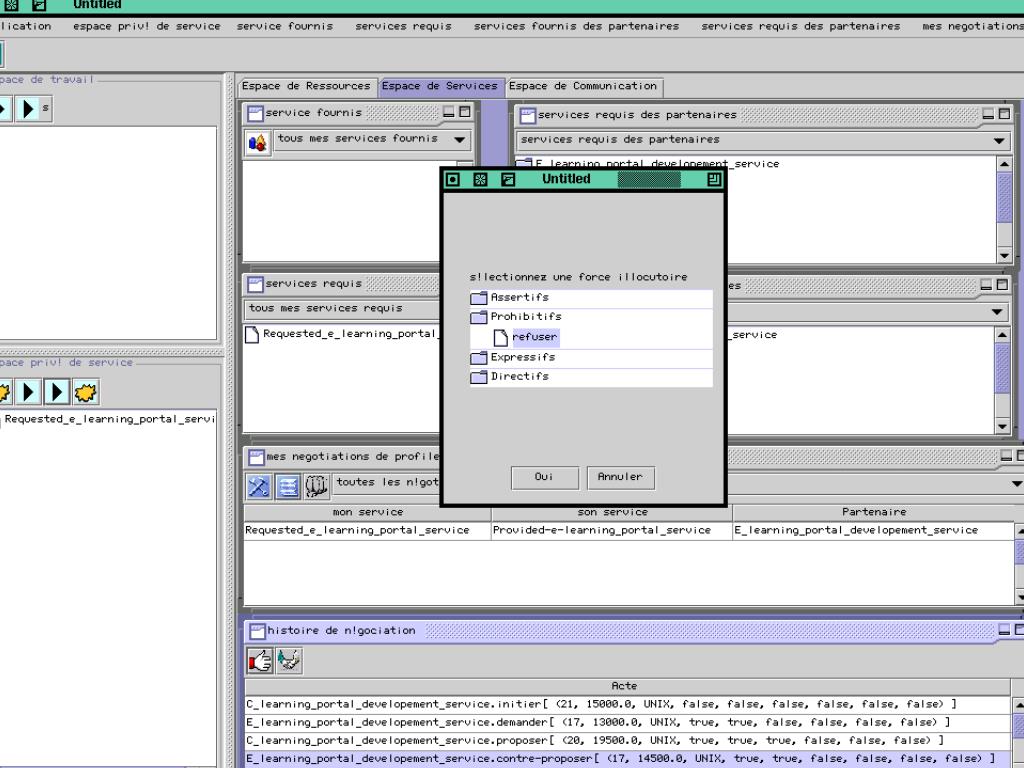Select the 'initier' act row in history
The image size is (1024, 768).
tap(628, 705)
